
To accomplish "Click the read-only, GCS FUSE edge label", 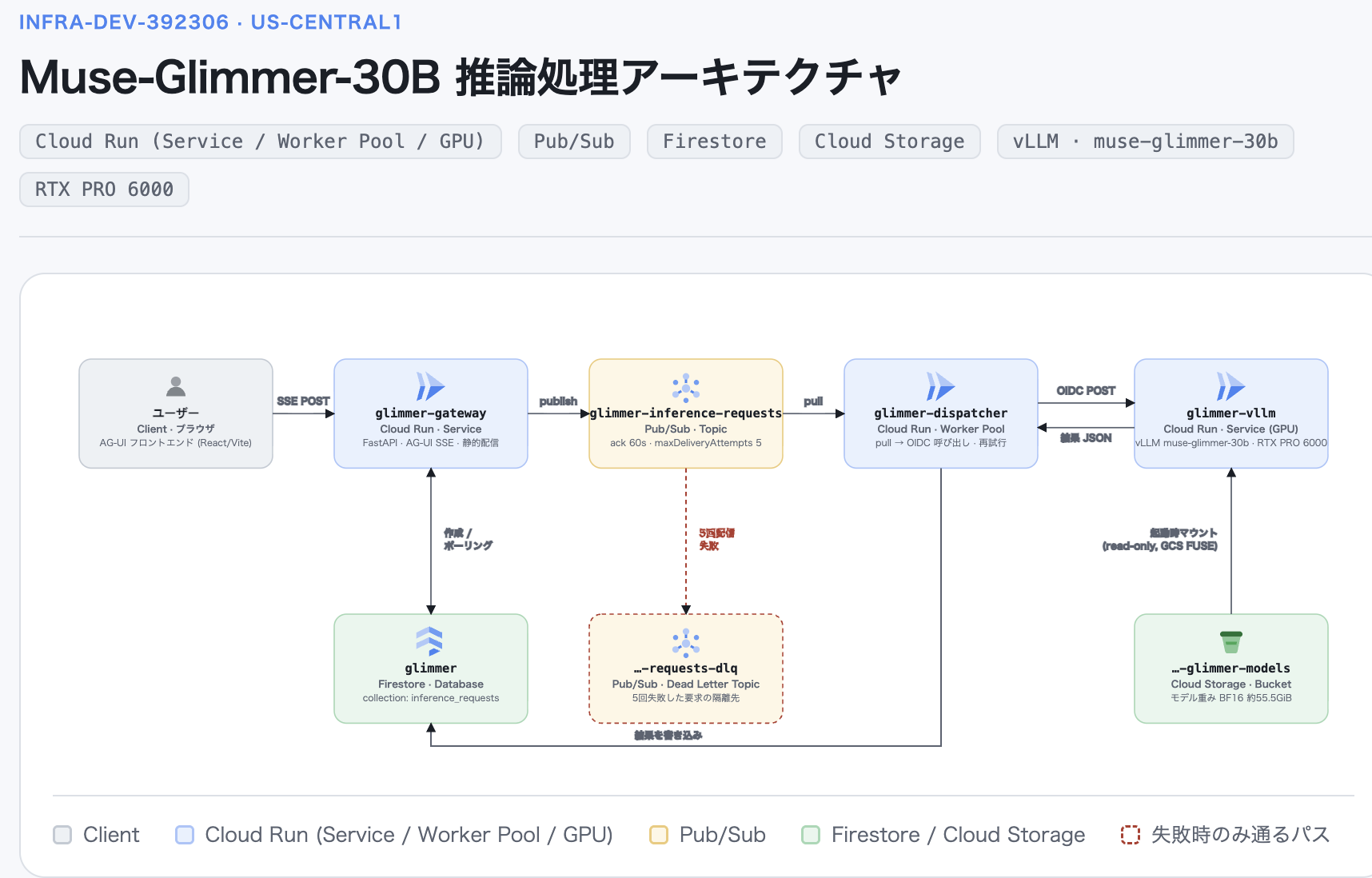I will click(x=1160, y=546).
